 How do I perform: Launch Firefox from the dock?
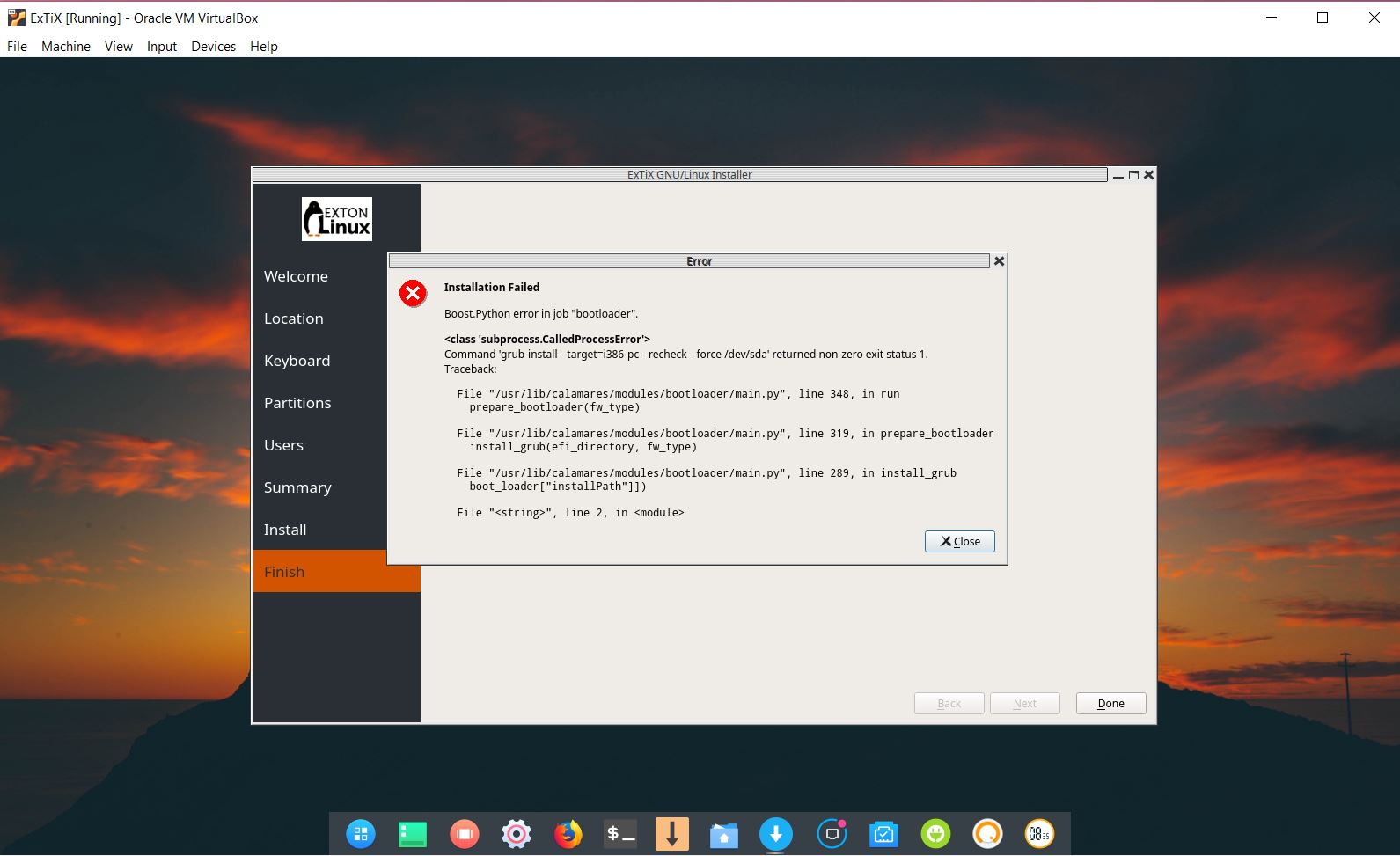coord(568,833)
